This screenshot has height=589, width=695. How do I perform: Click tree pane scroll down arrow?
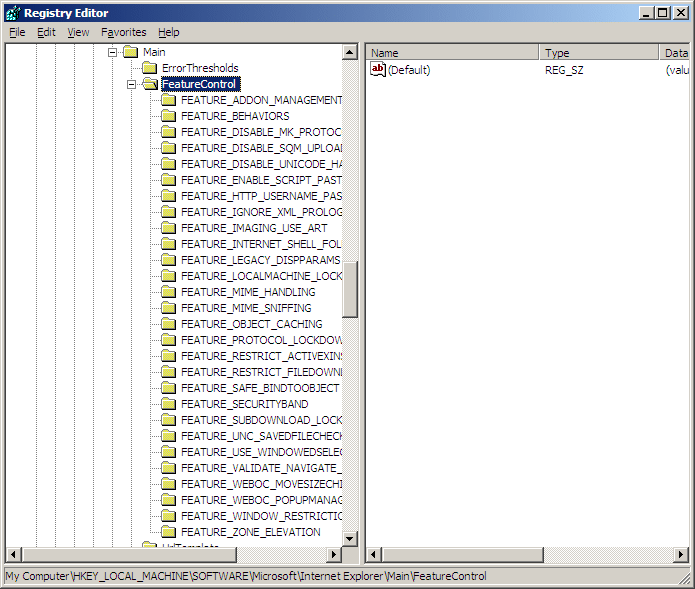click(350, 538)
